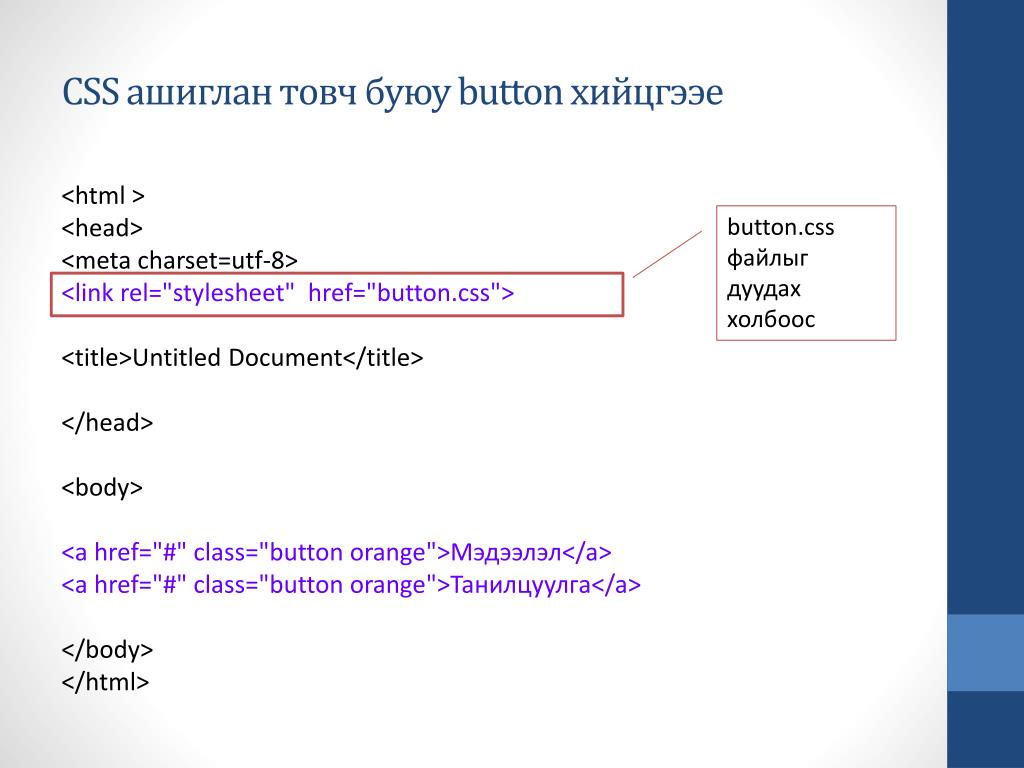1024x768 pixels.
Task: Click the '<body>' opening tag line
Action: [102, 487]
